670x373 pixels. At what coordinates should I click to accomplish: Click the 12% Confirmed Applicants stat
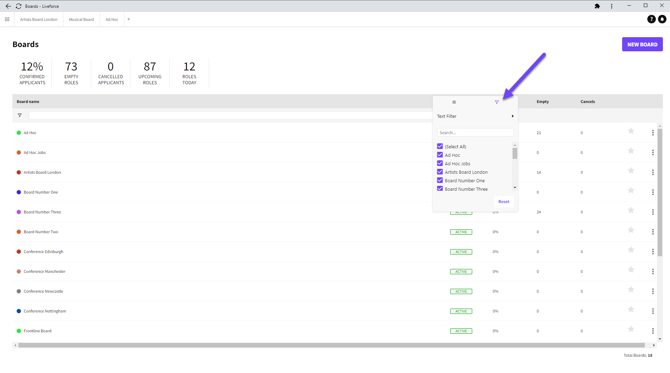[x=32, y=73]
